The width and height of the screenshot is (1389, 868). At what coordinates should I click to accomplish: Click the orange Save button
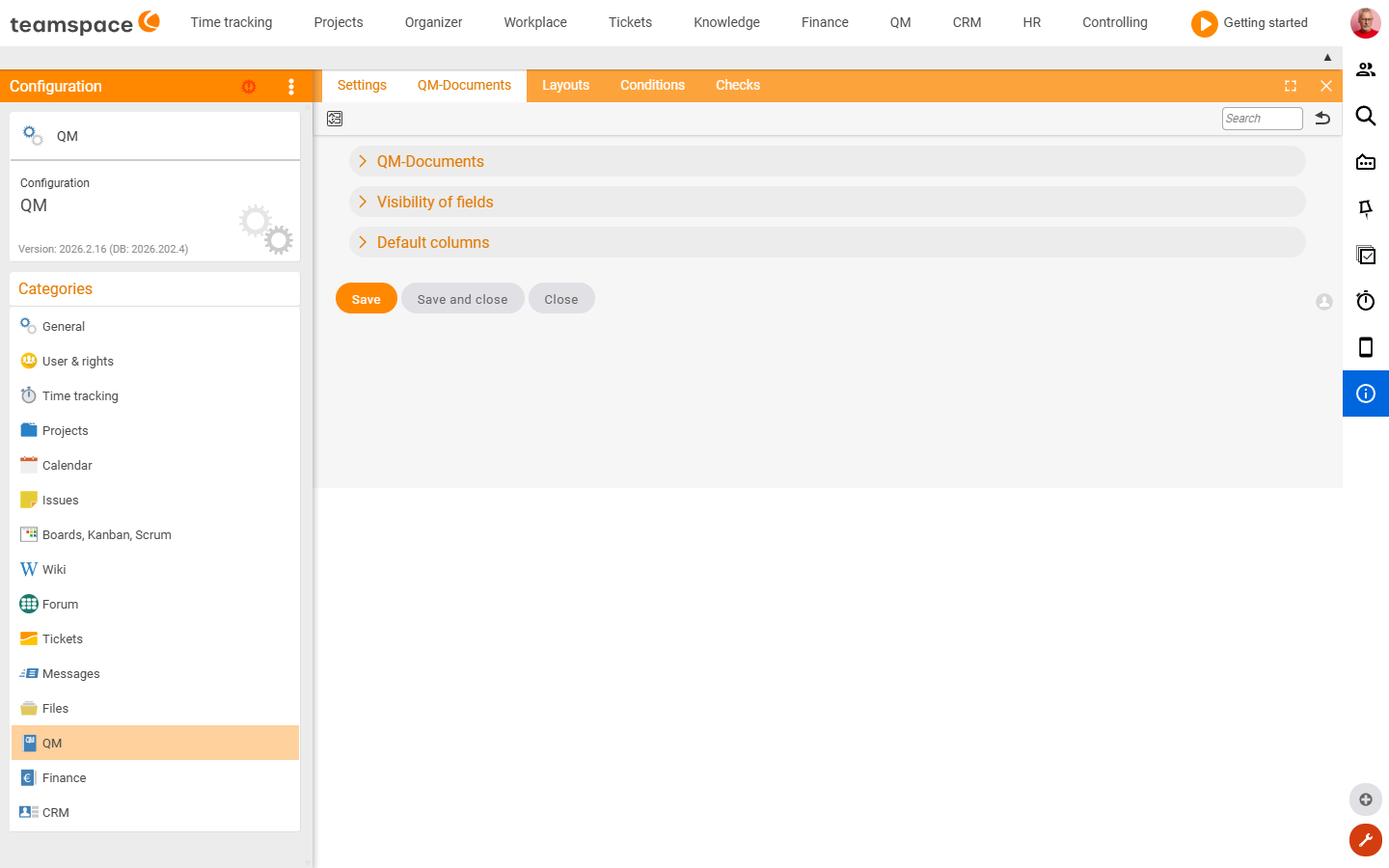(x=367, y=299)
